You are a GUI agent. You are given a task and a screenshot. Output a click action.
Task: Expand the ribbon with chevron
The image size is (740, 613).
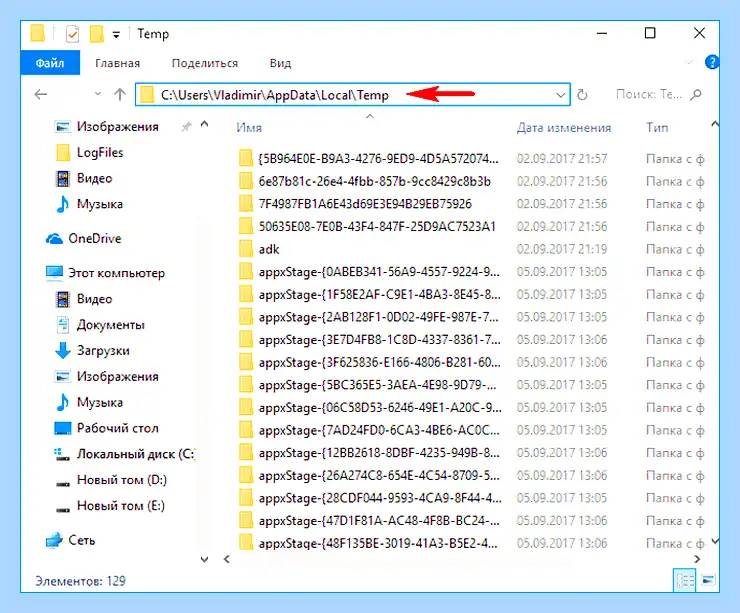(689, 62)
